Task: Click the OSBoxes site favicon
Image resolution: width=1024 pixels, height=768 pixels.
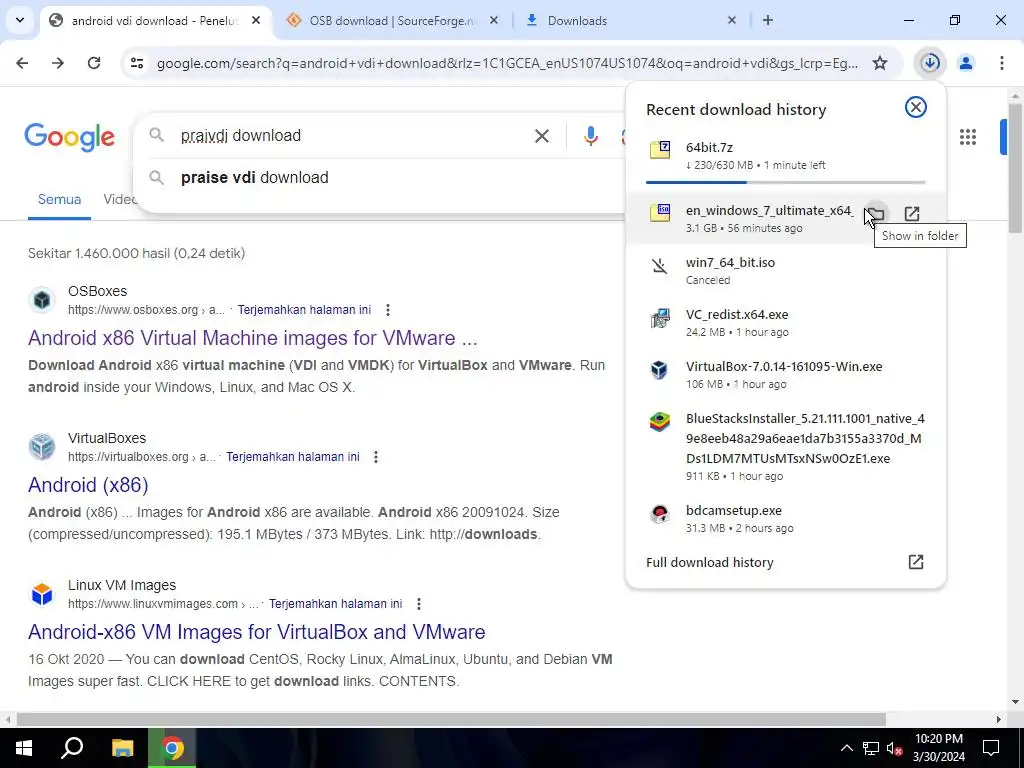Action: (42, 300)
